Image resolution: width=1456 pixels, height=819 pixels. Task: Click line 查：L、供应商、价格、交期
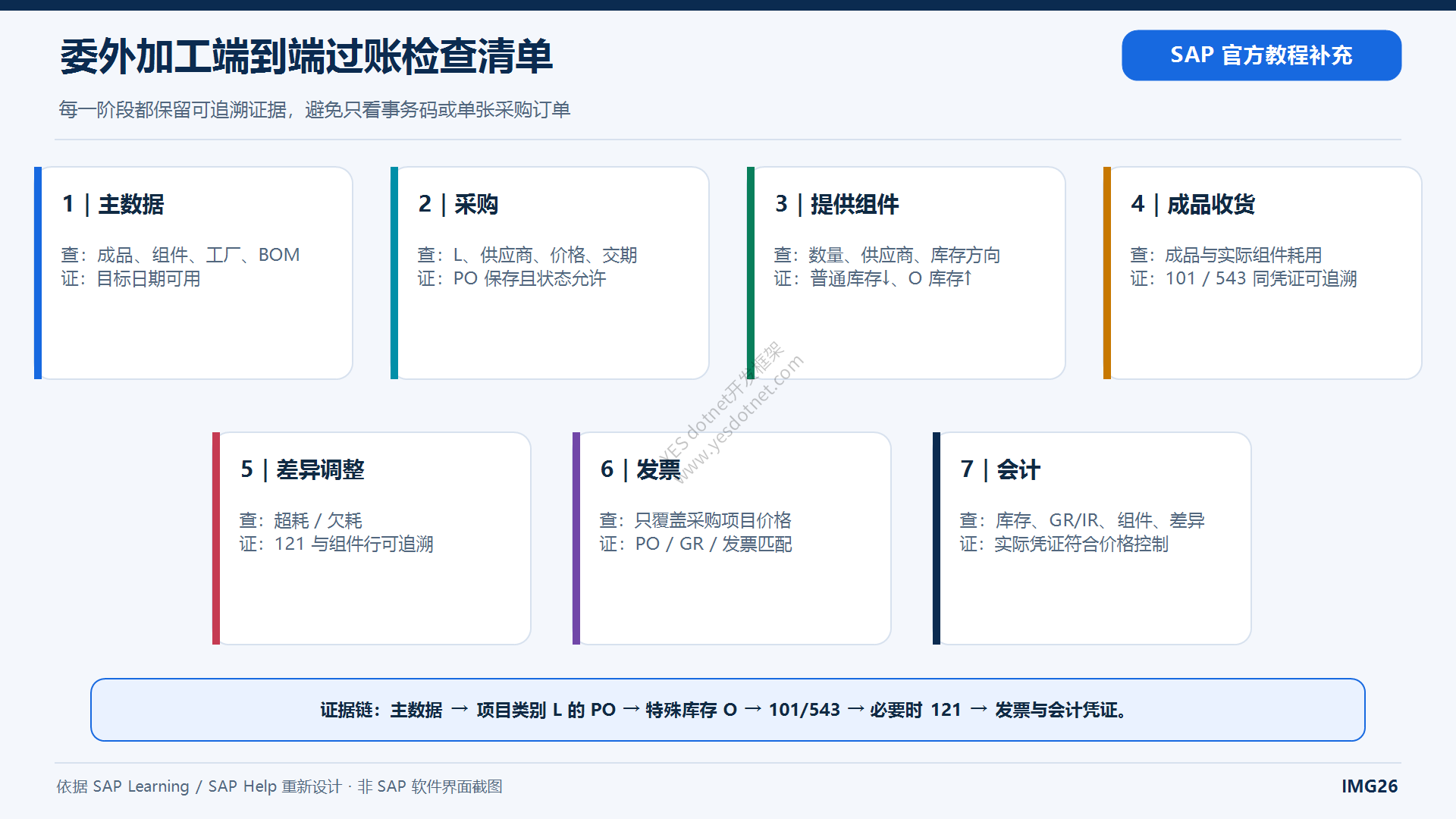527,255
